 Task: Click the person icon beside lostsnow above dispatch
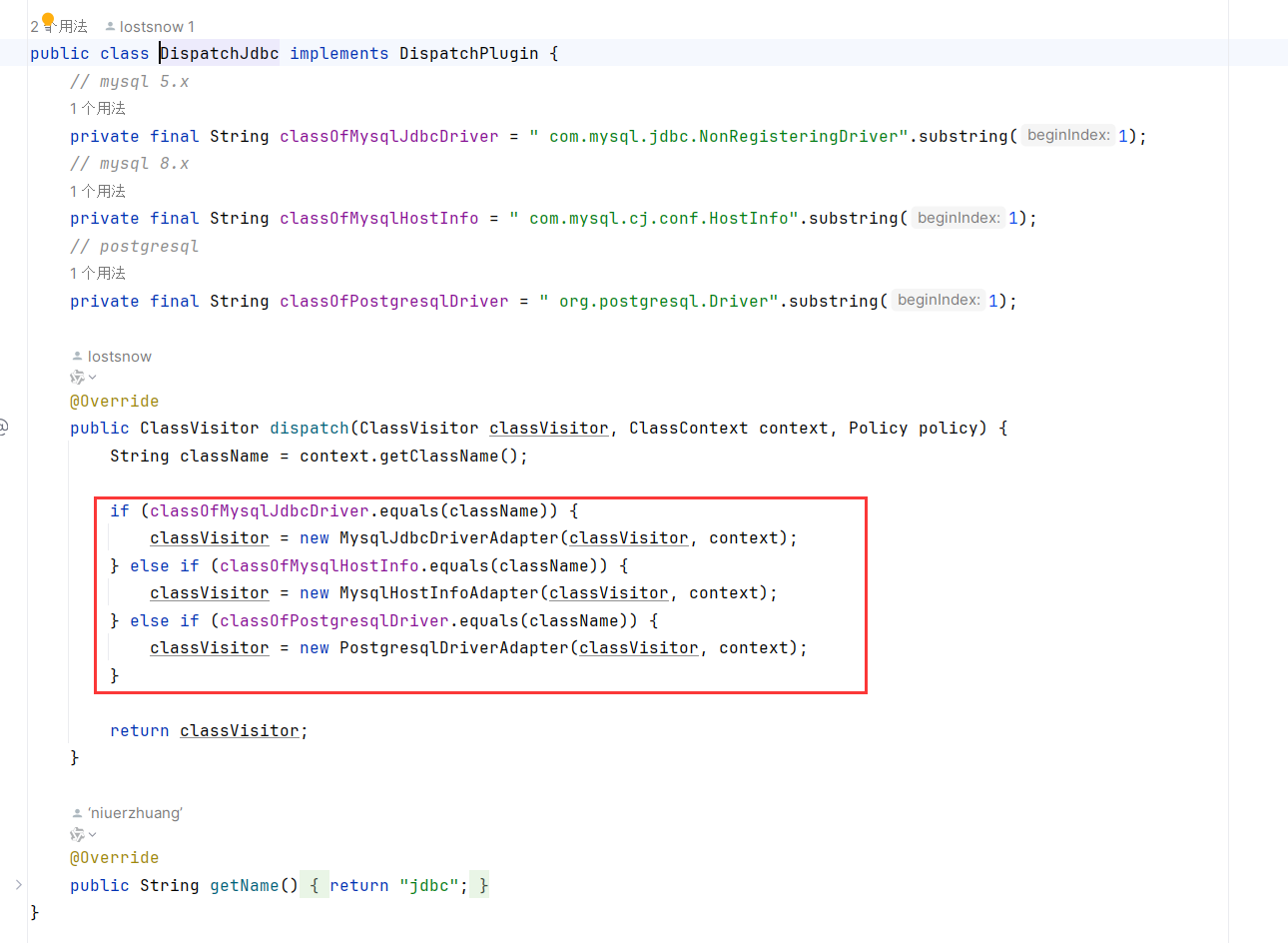click(77, 357)
